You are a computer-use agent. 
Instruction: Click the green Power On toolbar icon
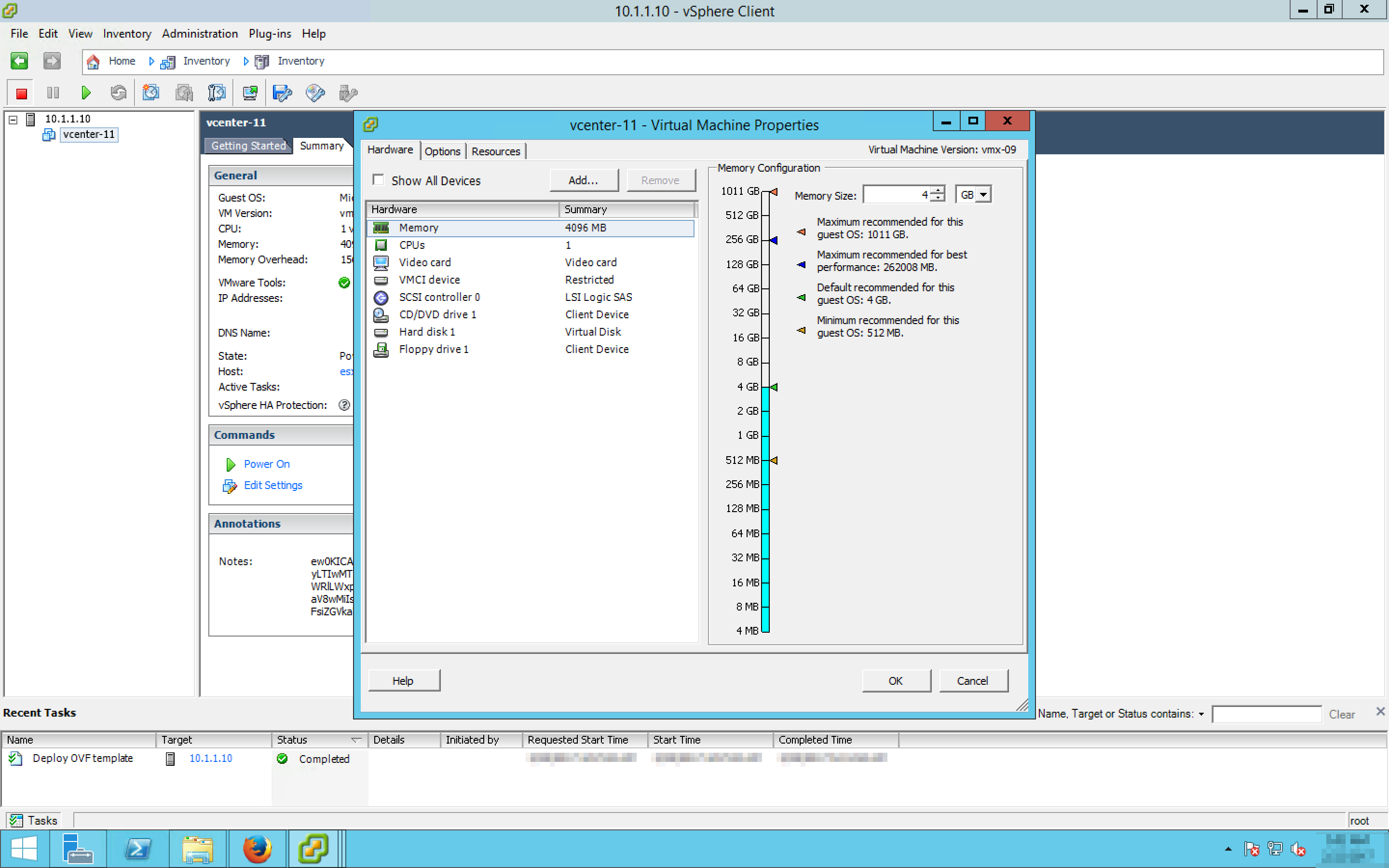85,93
